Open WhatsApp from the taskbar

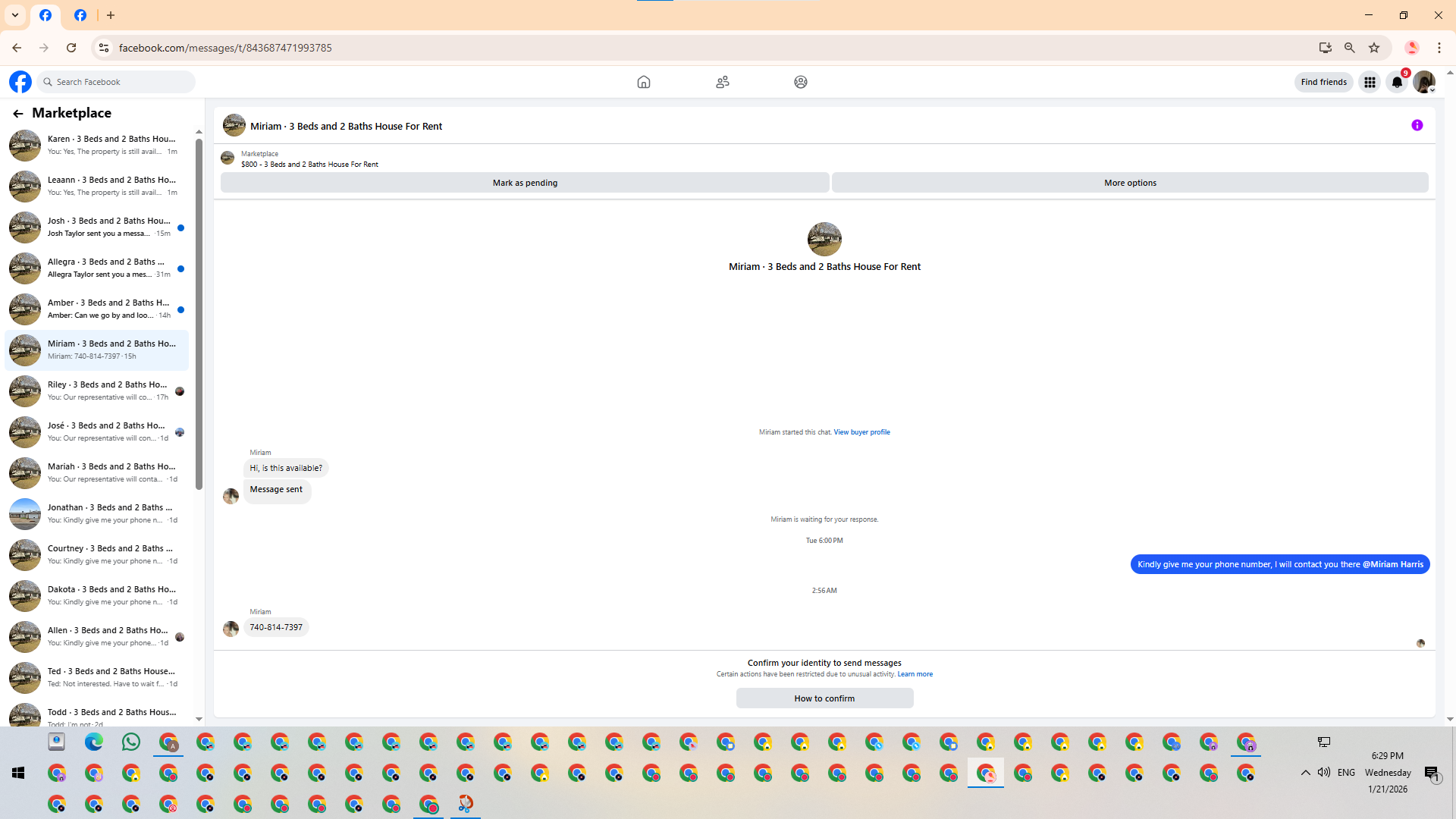[130, 742]
